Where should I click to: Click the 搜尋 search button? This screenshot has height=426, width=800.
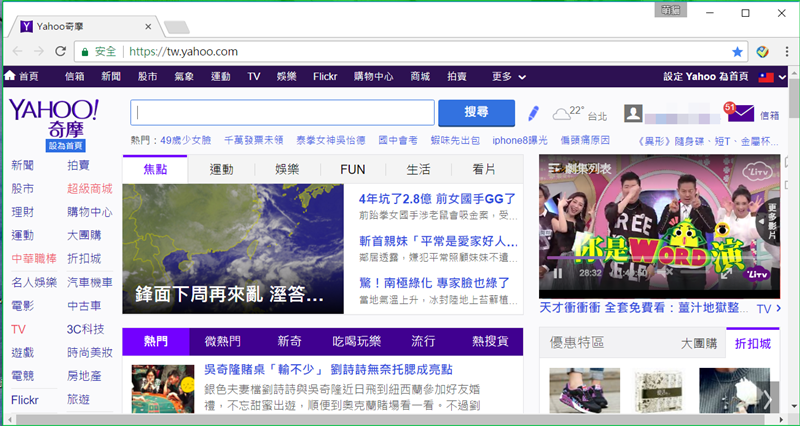[477, 113]
